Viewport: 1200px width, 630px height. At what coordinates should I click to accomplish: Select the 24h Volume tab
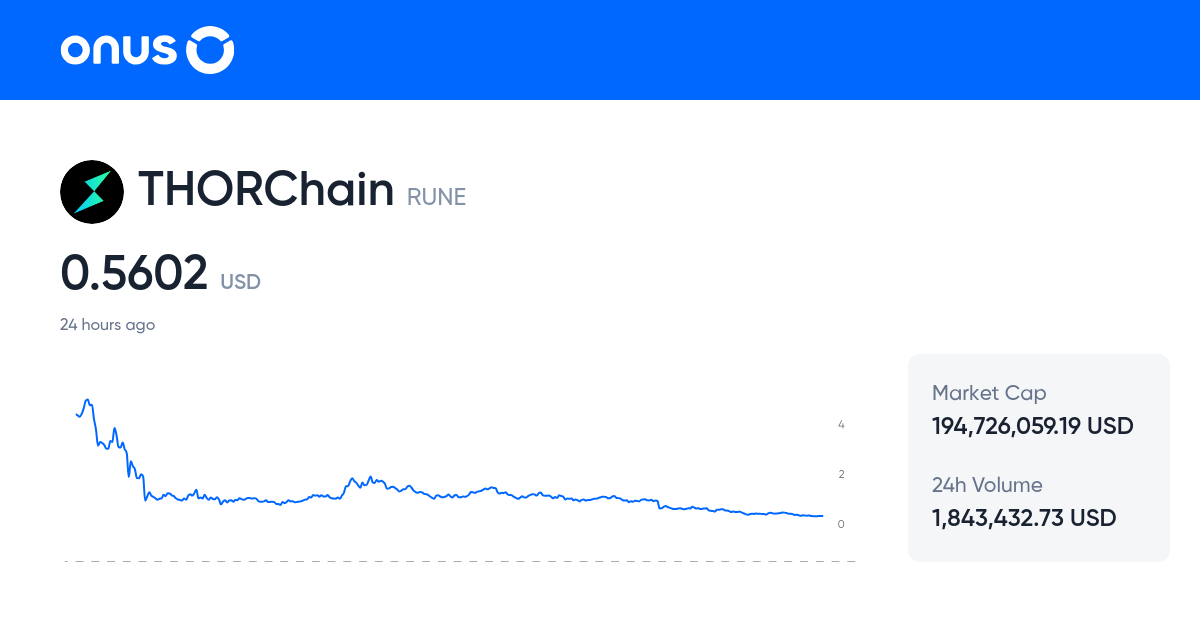click(987, 485)
